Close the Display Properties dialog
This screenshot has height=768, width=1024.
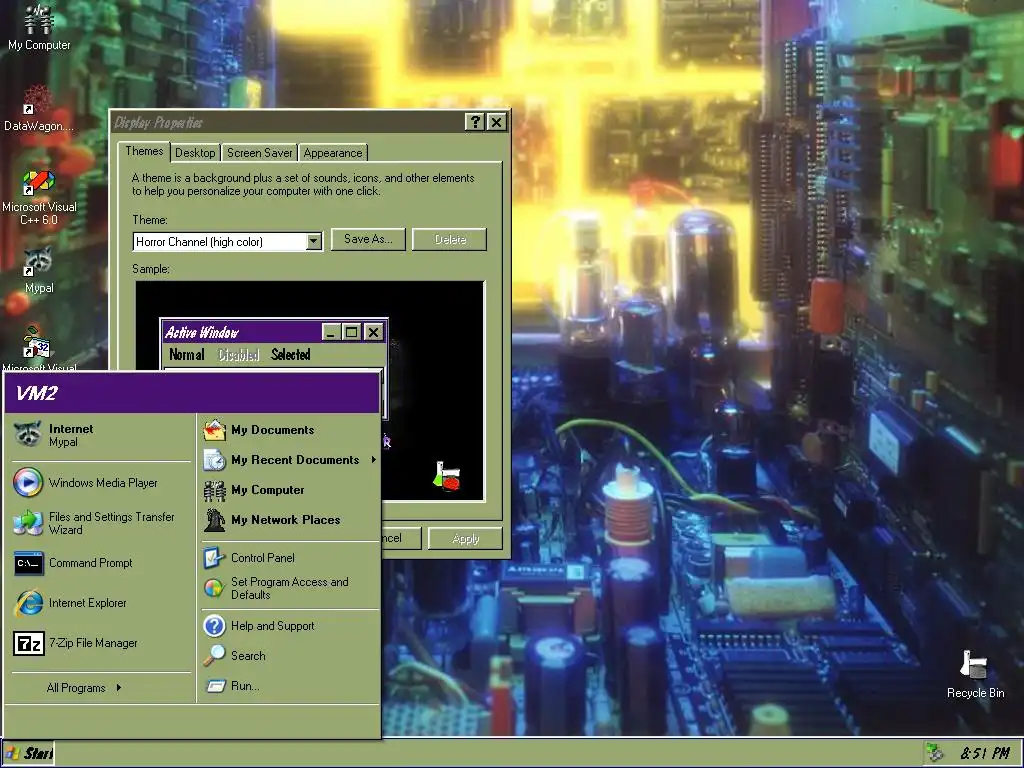[496, 122]
